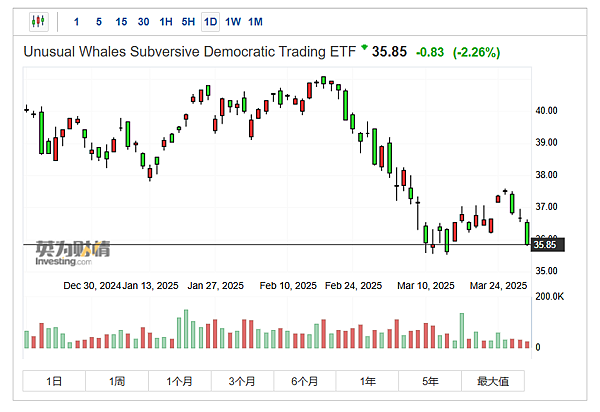Click the 37.00 price axis label

pos(546,207)
